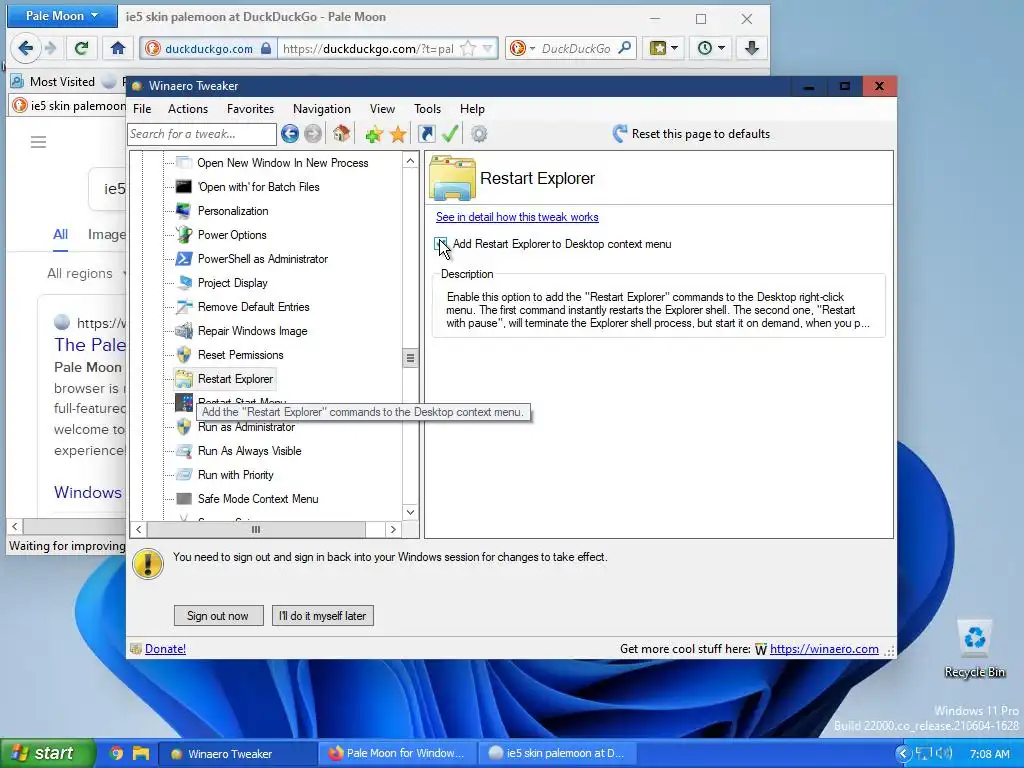Click the Forward arrow in Winaero Tweaker toolbar
Image resolution: width=1024 pixels, height=768 pixels.
pos(313,134)
